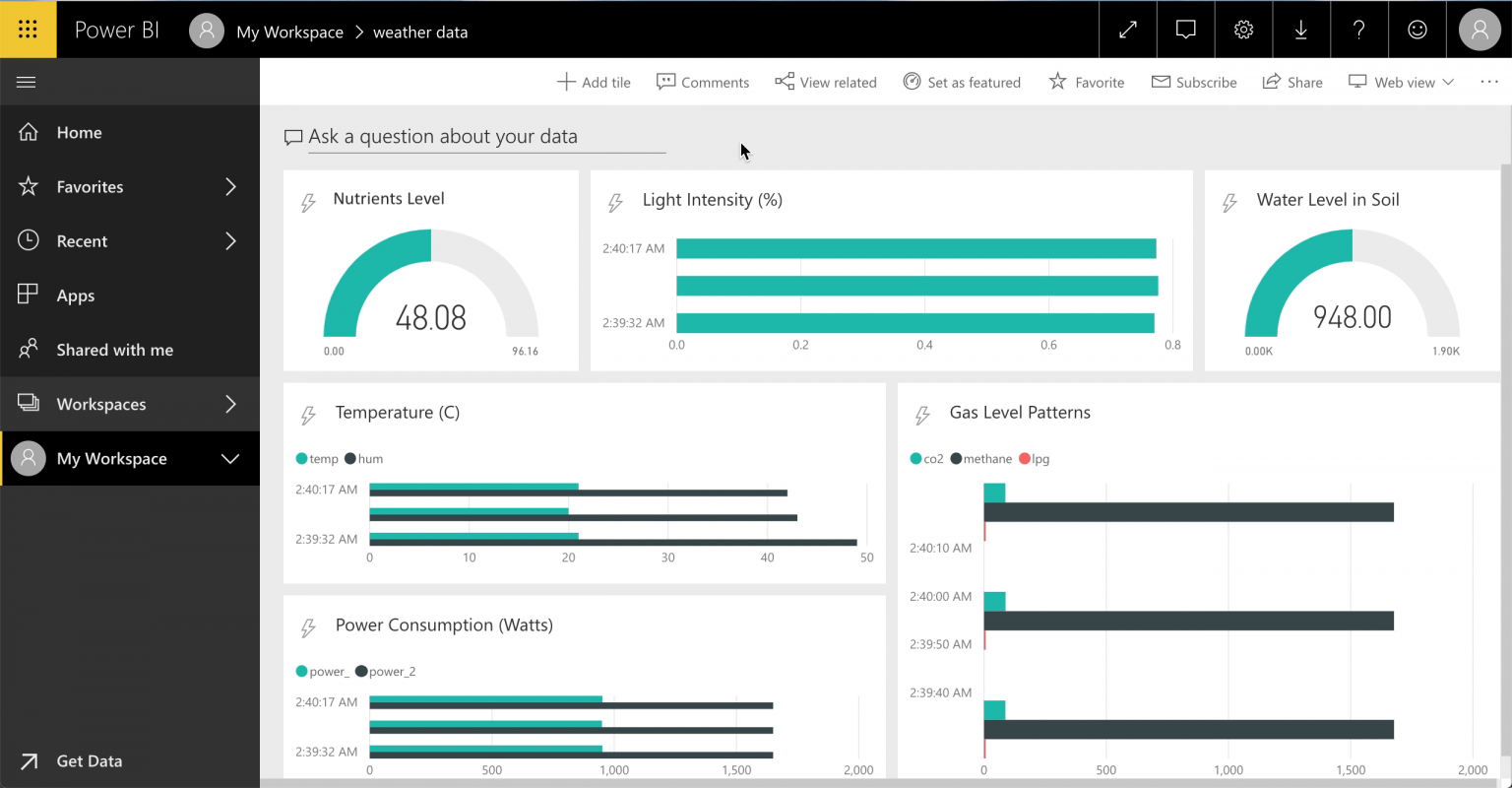Image resolution: width=1512 pixels, height=788 pixels.
Task: Click the Power Consumption (Watts) tile title
Action: point(444,625)
